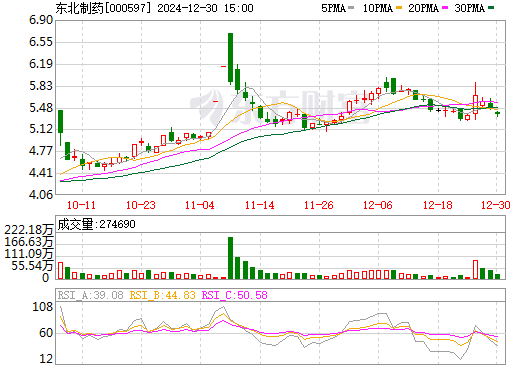Click the 10PMA legend label
Viewport: 520px width, 365px height.
click(x=378, y=8)
